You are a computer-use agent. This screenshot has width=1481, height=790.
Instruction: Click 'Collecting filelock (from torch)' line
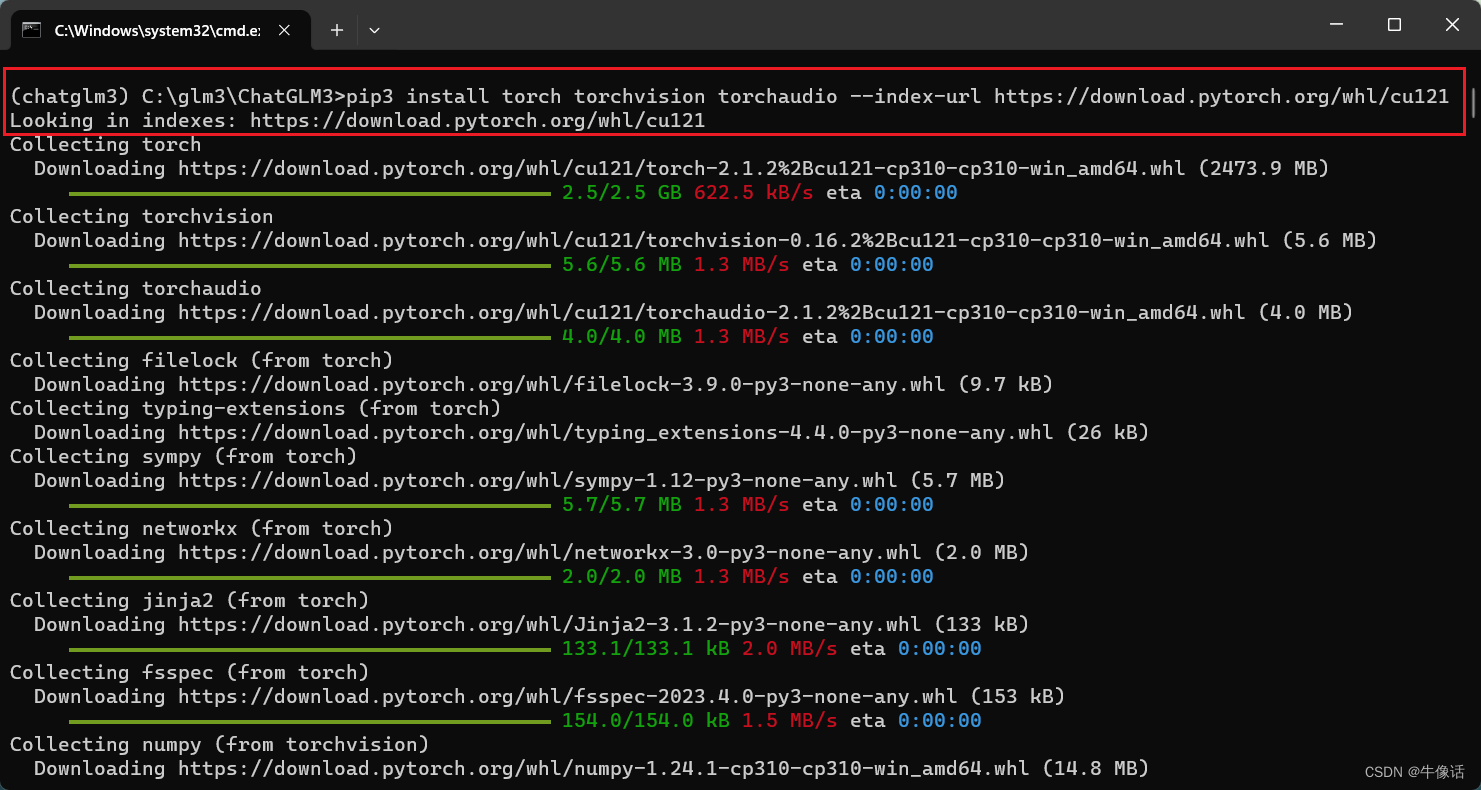201,360
